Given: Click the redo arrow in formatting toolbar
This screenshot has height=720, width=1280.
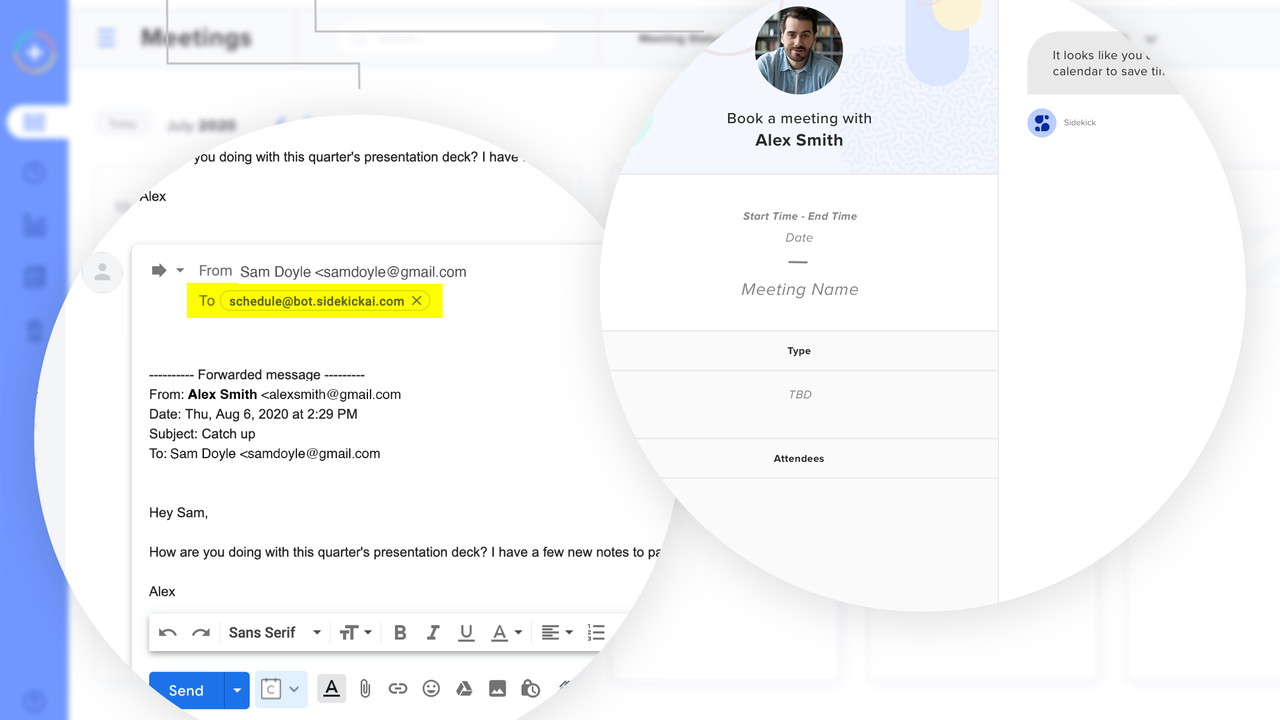Looking at the screenshot, I should (x=201, y=633).
